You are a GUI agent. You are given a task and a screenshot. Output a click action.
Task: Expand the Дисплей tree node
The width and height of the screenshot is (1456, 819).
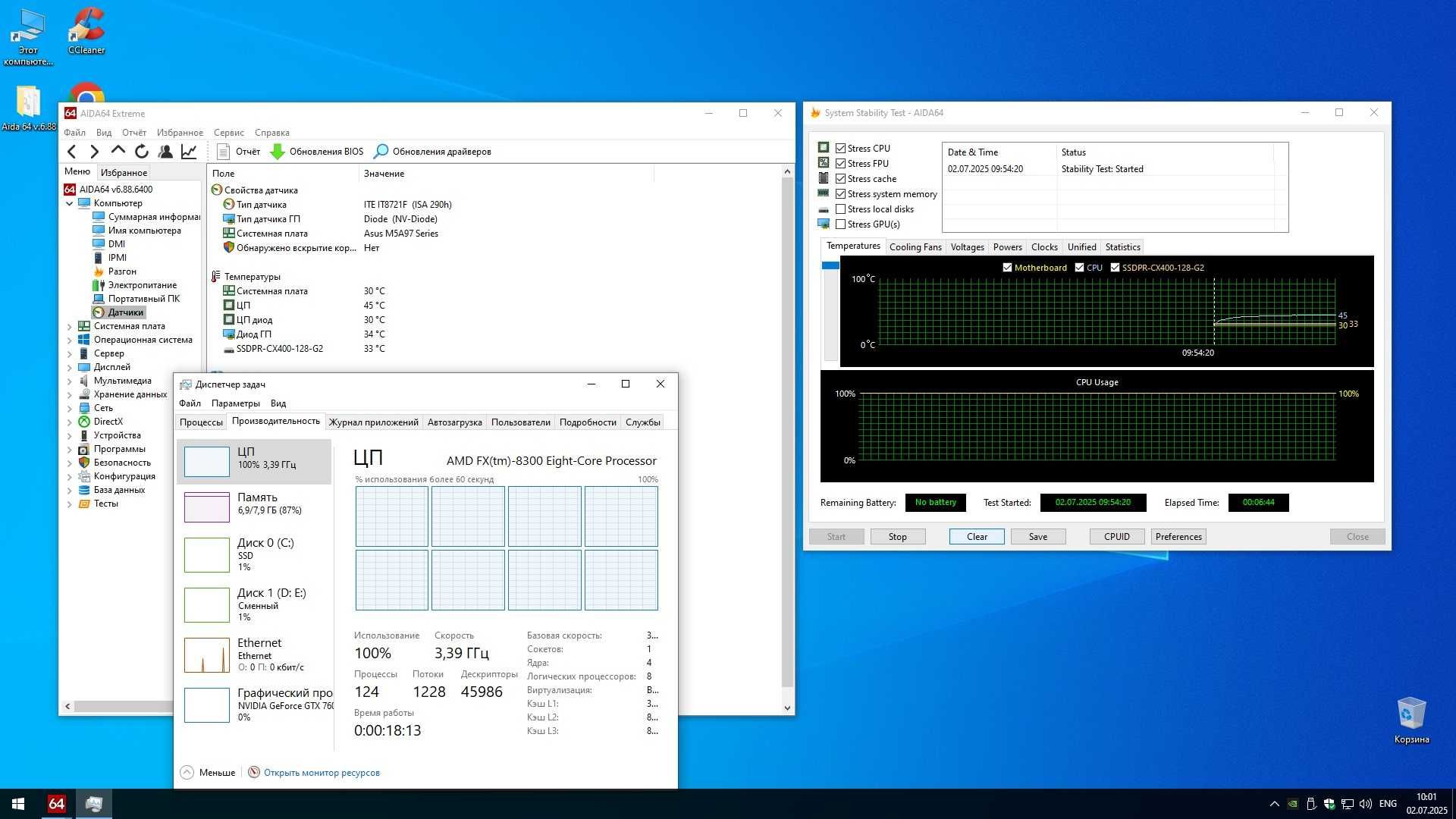tap(70, 367)
